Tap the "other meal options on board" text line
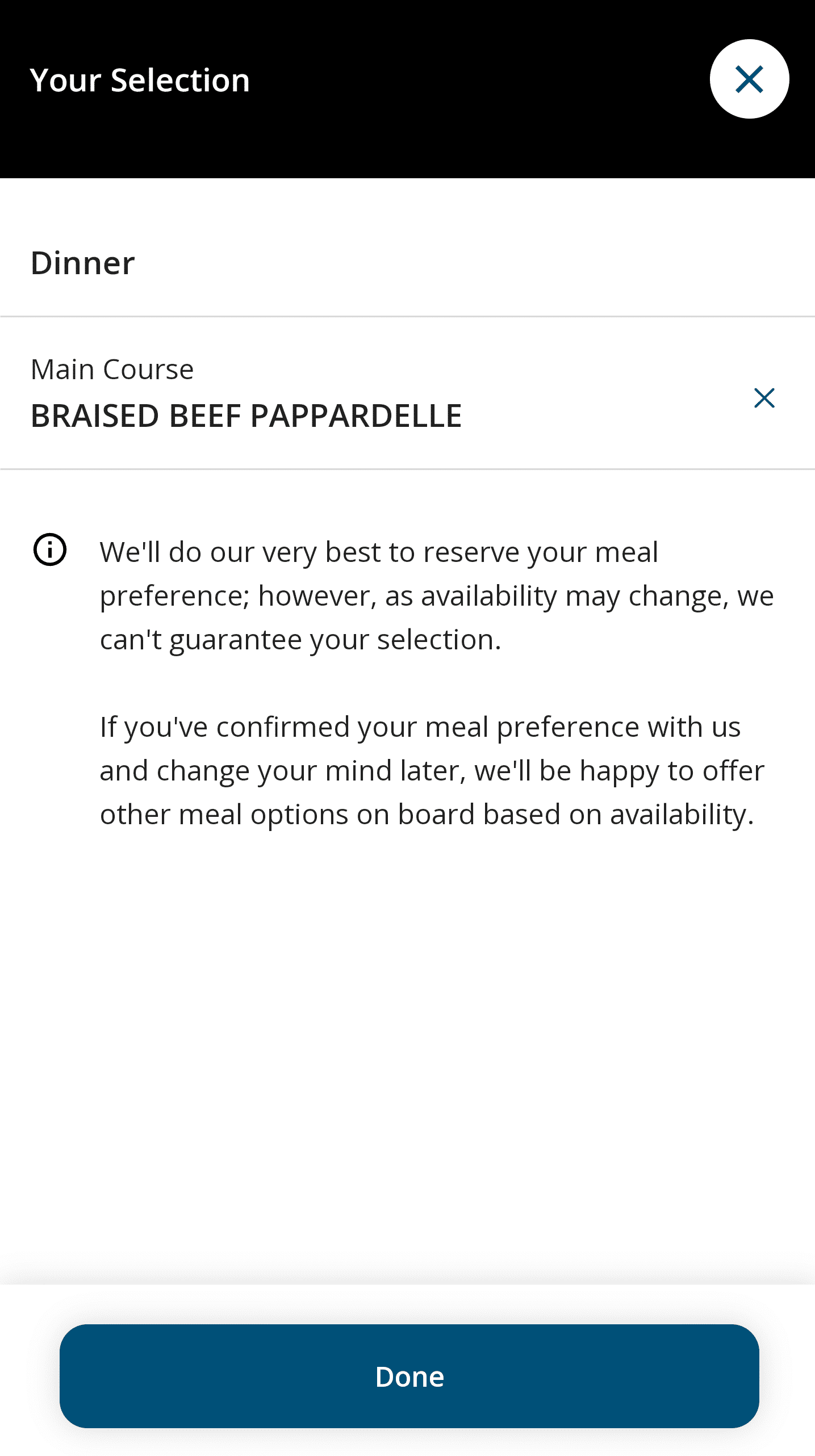Screen dimensions: 815x1456 427,815
